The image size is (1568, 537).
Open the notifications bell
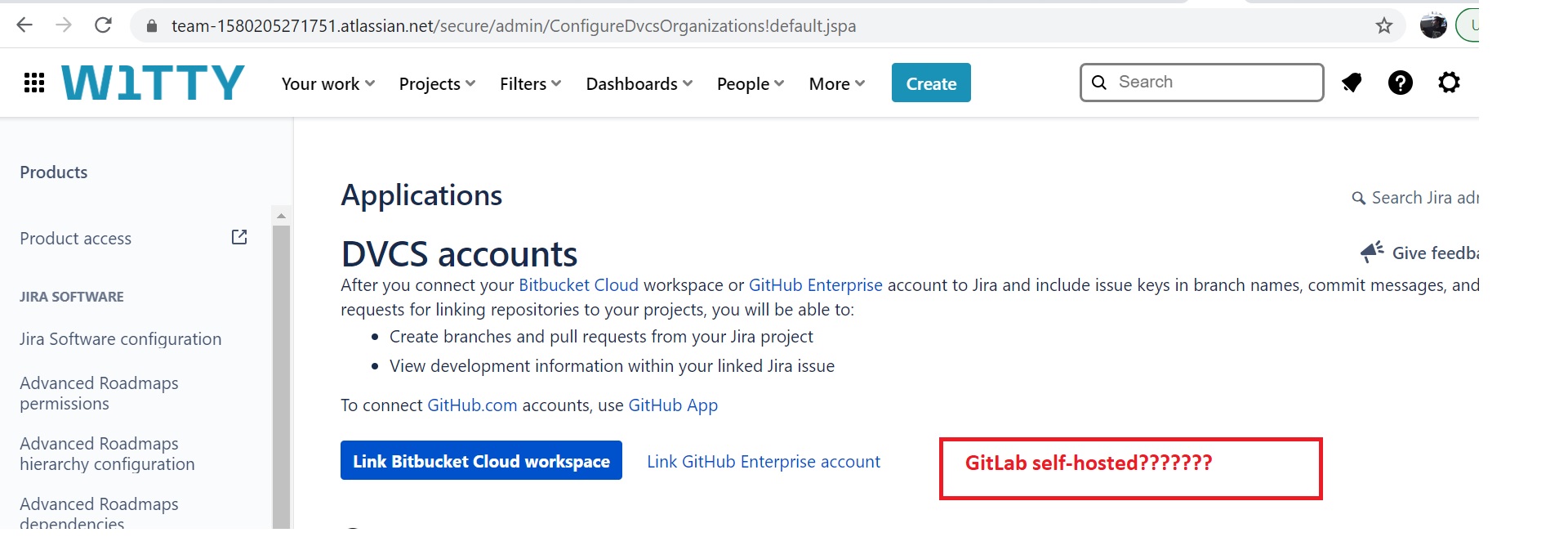pos(1352,83)
